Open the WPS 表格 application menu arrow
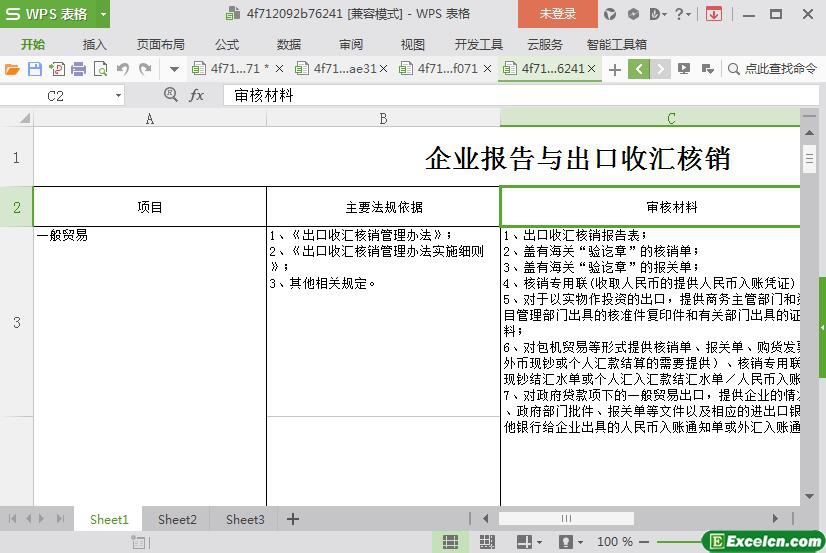826x553 pixels. (103, 14)
